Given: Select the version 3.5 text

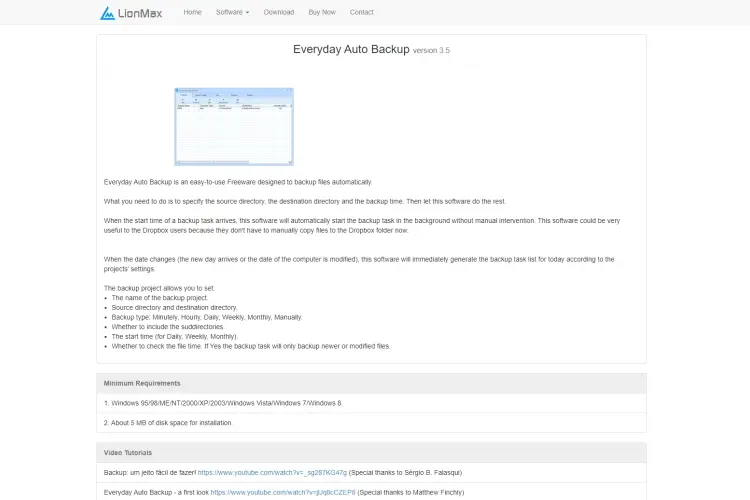Looking at the screenshot, I should 431,50.
